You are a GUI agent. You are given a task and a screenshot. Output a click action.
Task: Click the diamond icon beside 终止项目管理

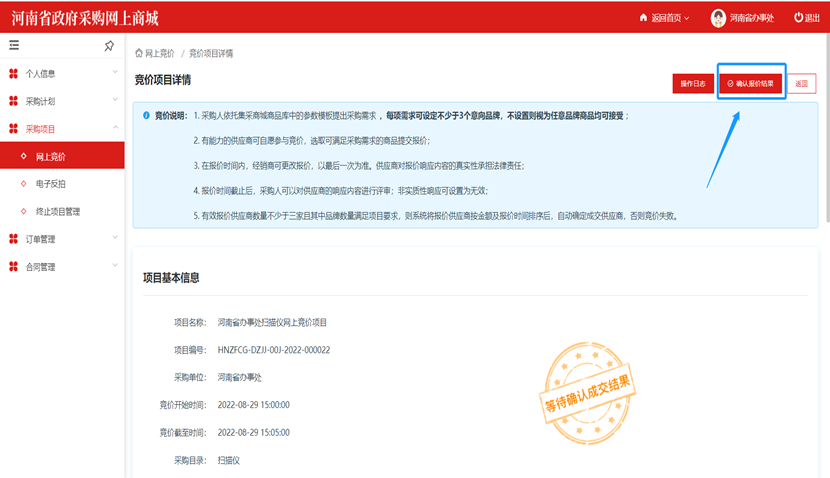[x=23, y=211]
